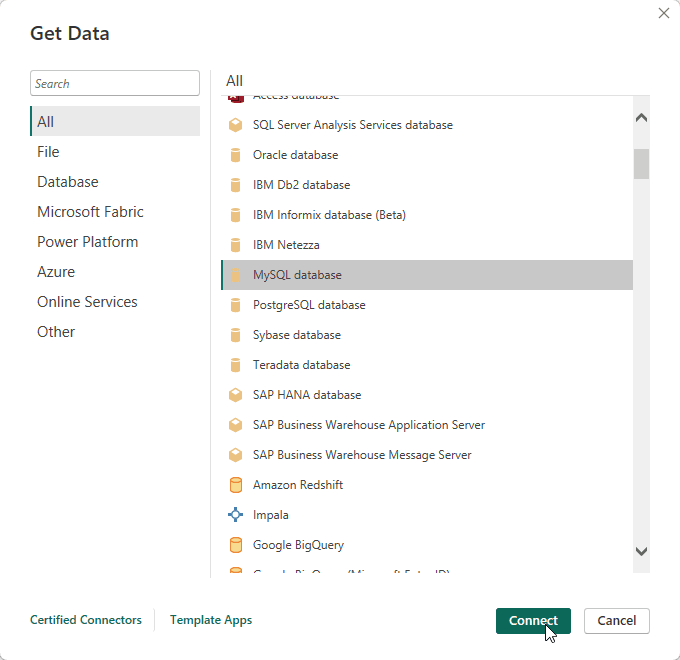Click the scrollbar up arrow
The image size is (680, 660).
tap(641, 118)
